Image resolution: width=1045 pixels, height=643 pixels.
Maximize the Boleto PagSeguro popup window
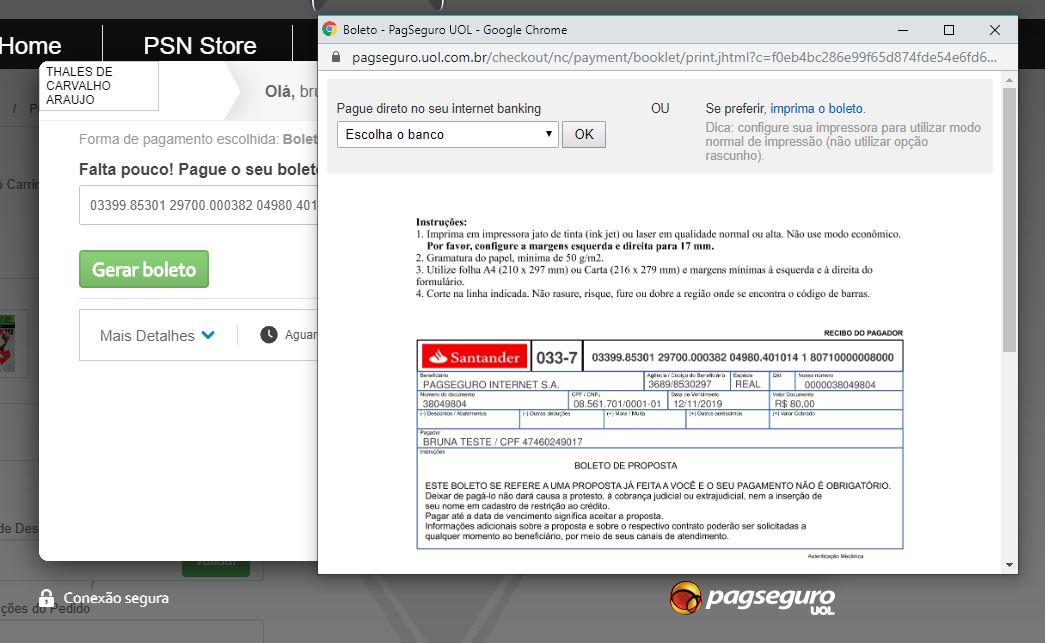click(949, 30)
